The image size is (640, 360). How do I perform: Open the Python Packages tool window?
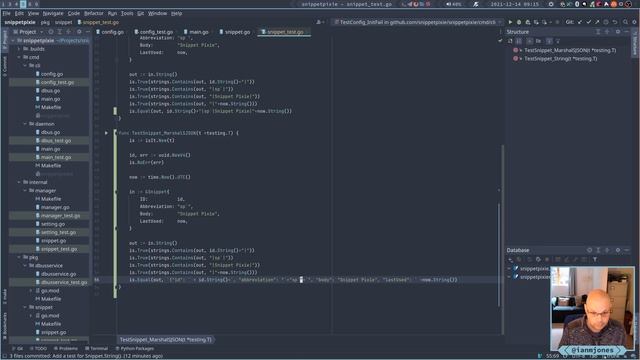[135, 349]
